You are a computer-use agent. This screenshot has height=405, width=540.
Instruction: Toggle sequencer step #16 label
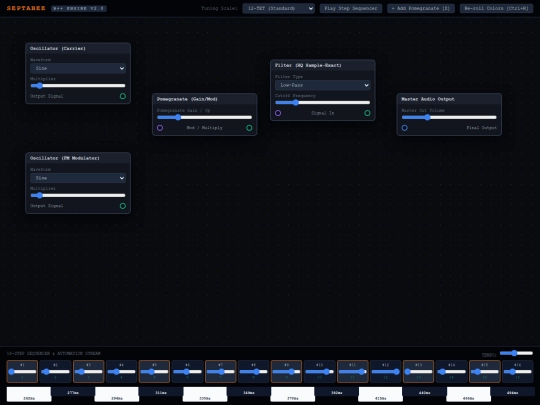[x=518, y=365]
